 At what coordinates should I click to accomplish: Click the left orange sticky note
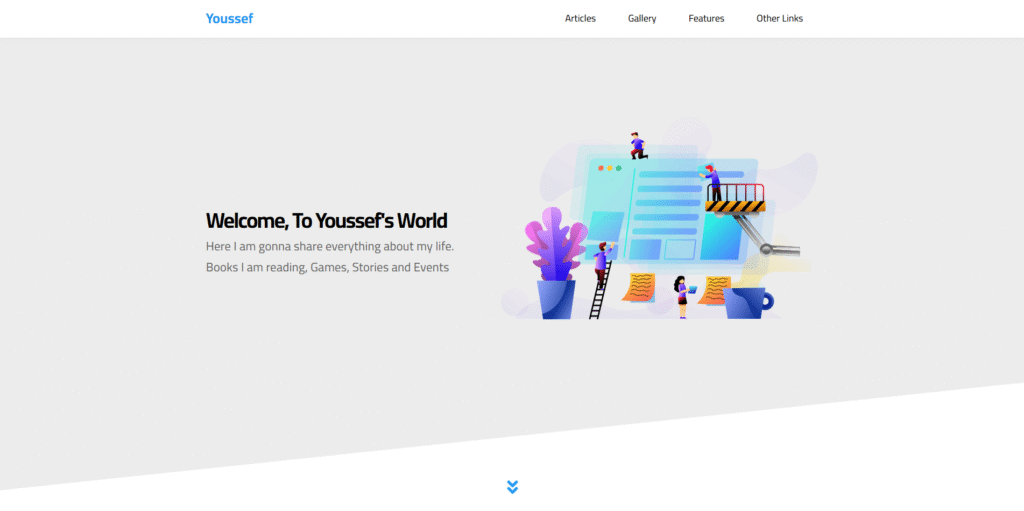click(638, 287)
